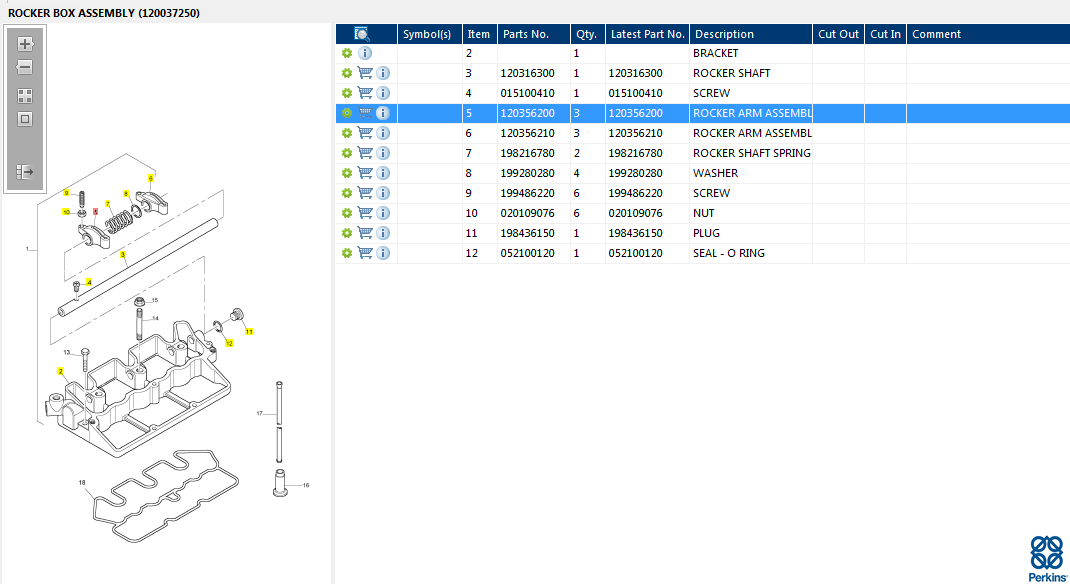This screenshot has height=584, width=1070.
Task: Zoom out of the parts diagram
Action: [x=25, y=67]
